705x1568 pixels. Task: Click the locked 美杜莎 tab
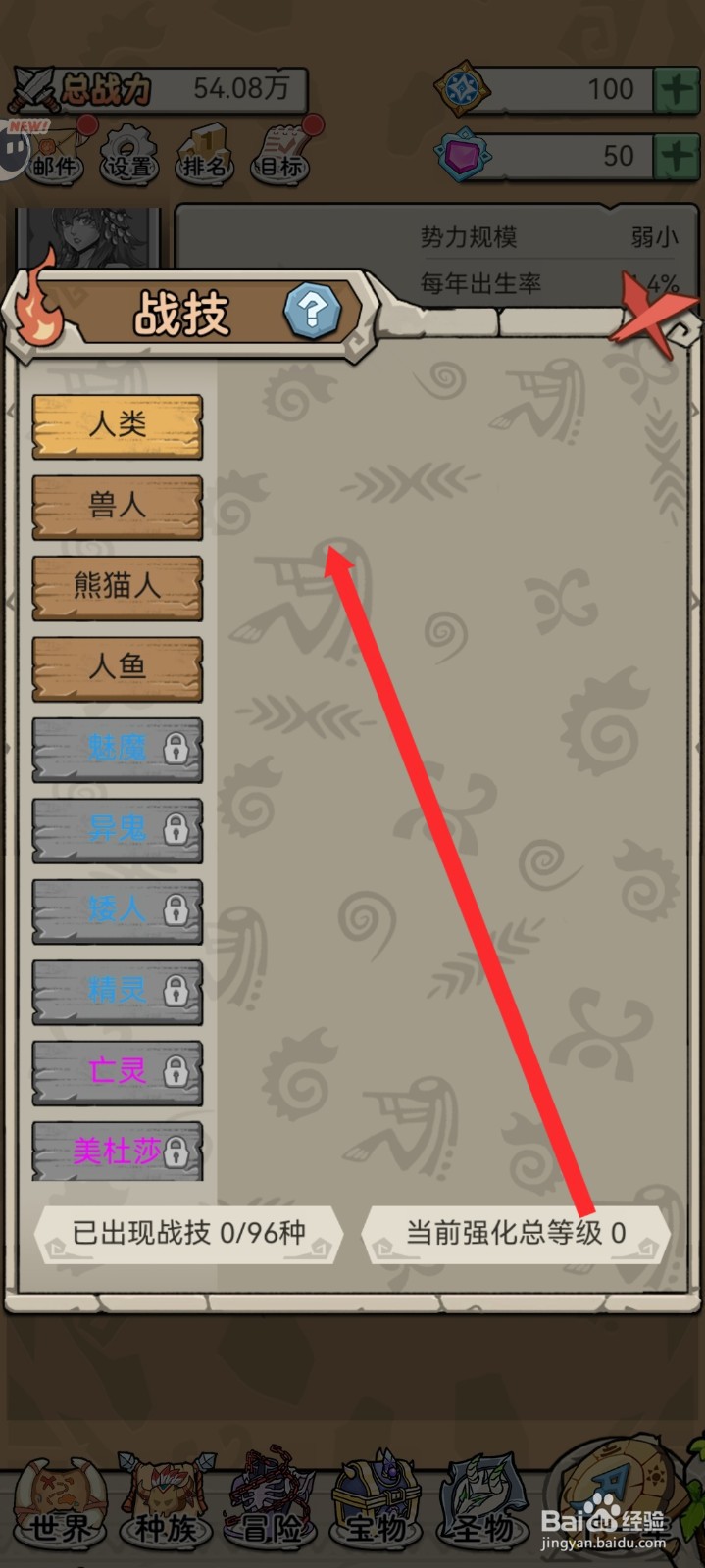pyautogui.click(x=118, y=1151)
